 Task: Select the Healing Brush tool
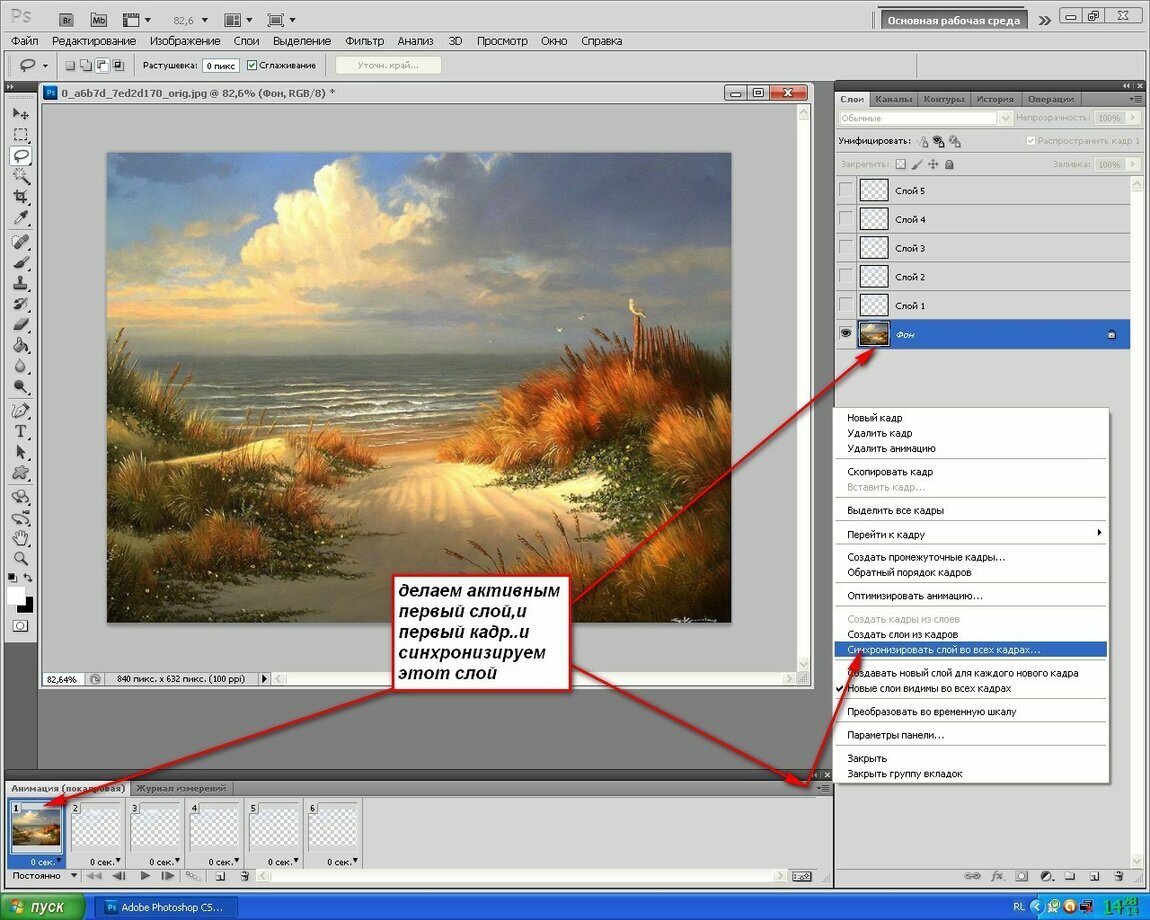pos(21,241)
